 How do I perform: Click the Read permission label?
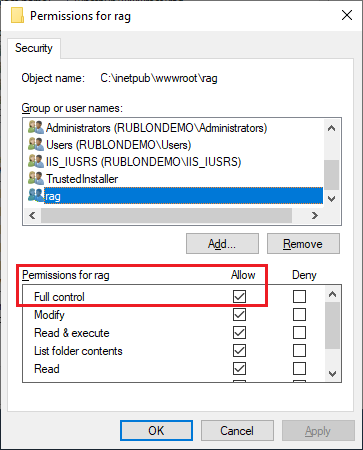(47, 369)
